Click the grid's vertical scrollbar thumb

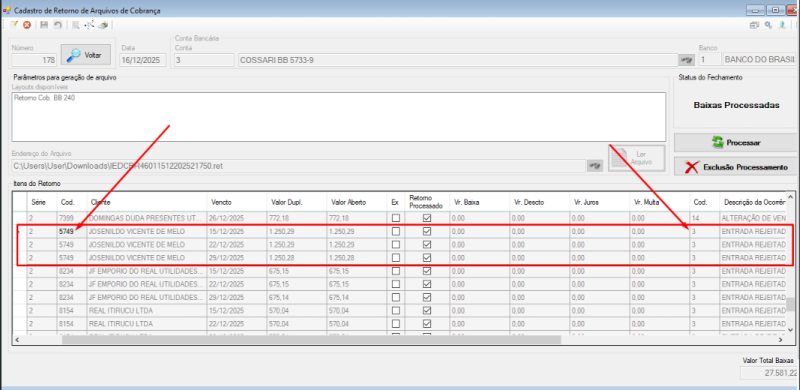pyautogui.click(x=790, y=305)
